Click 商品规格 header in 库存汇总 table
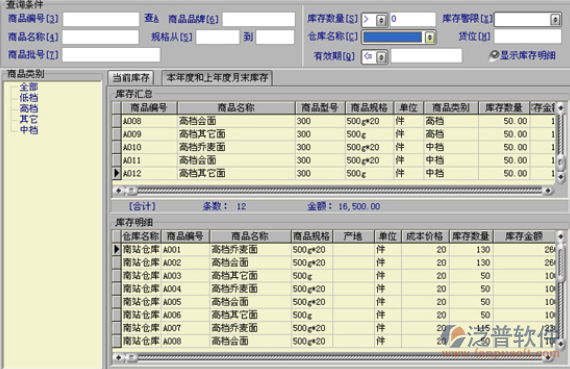The width and height of the screenshot is (570, 369). pyautogui.click(x=369, y=108)
